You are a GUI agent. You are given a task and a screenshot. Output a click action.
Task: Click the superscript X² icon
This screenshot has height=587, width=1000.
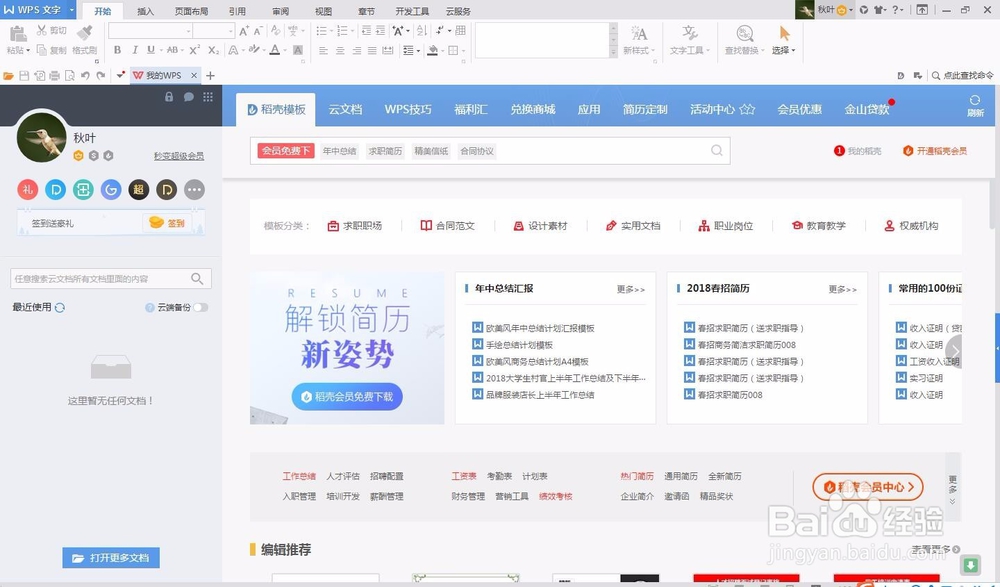(193, 49)
